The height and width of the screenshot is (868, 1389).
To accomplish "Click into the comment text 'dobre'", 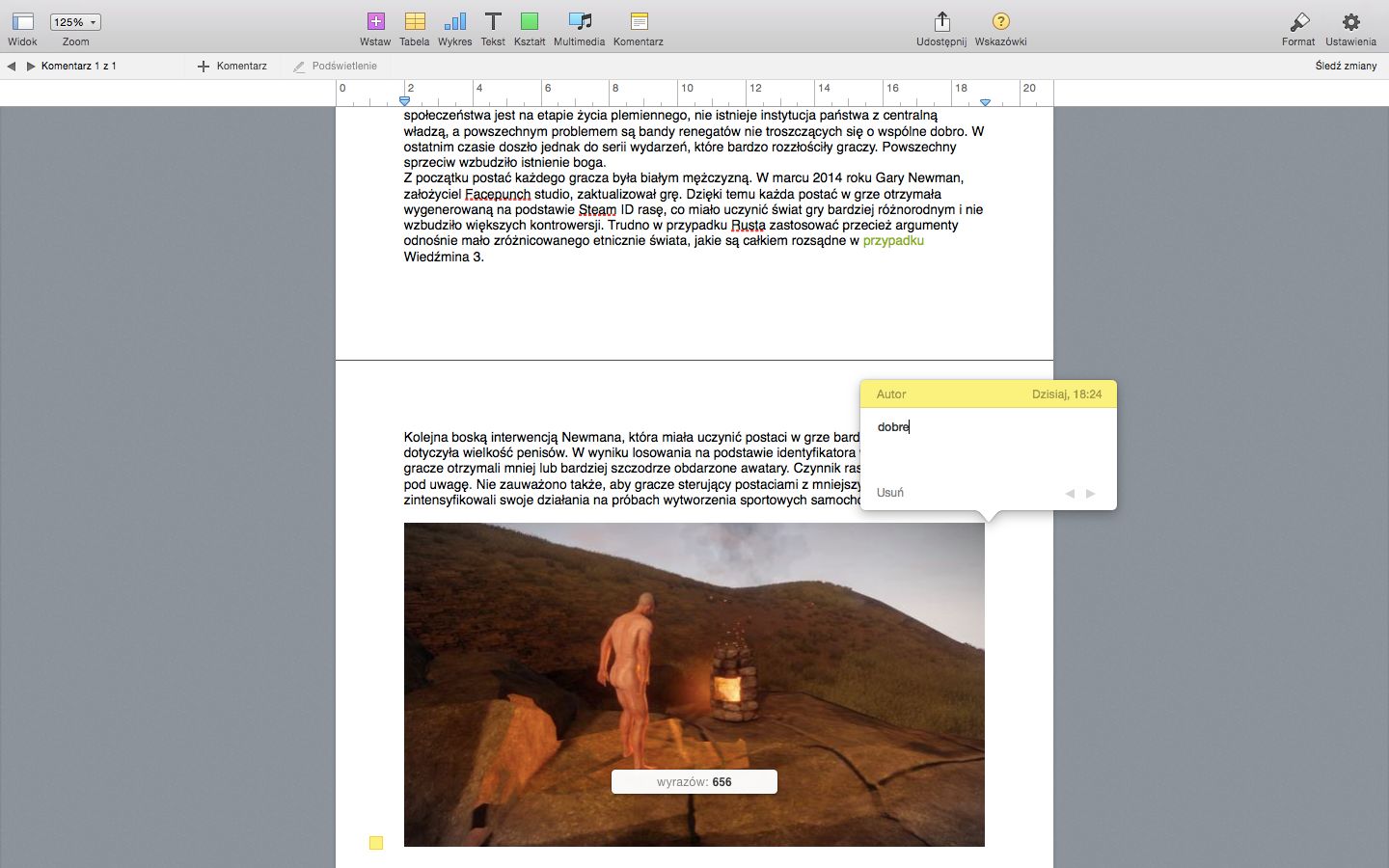I will [x=893, y=426].
